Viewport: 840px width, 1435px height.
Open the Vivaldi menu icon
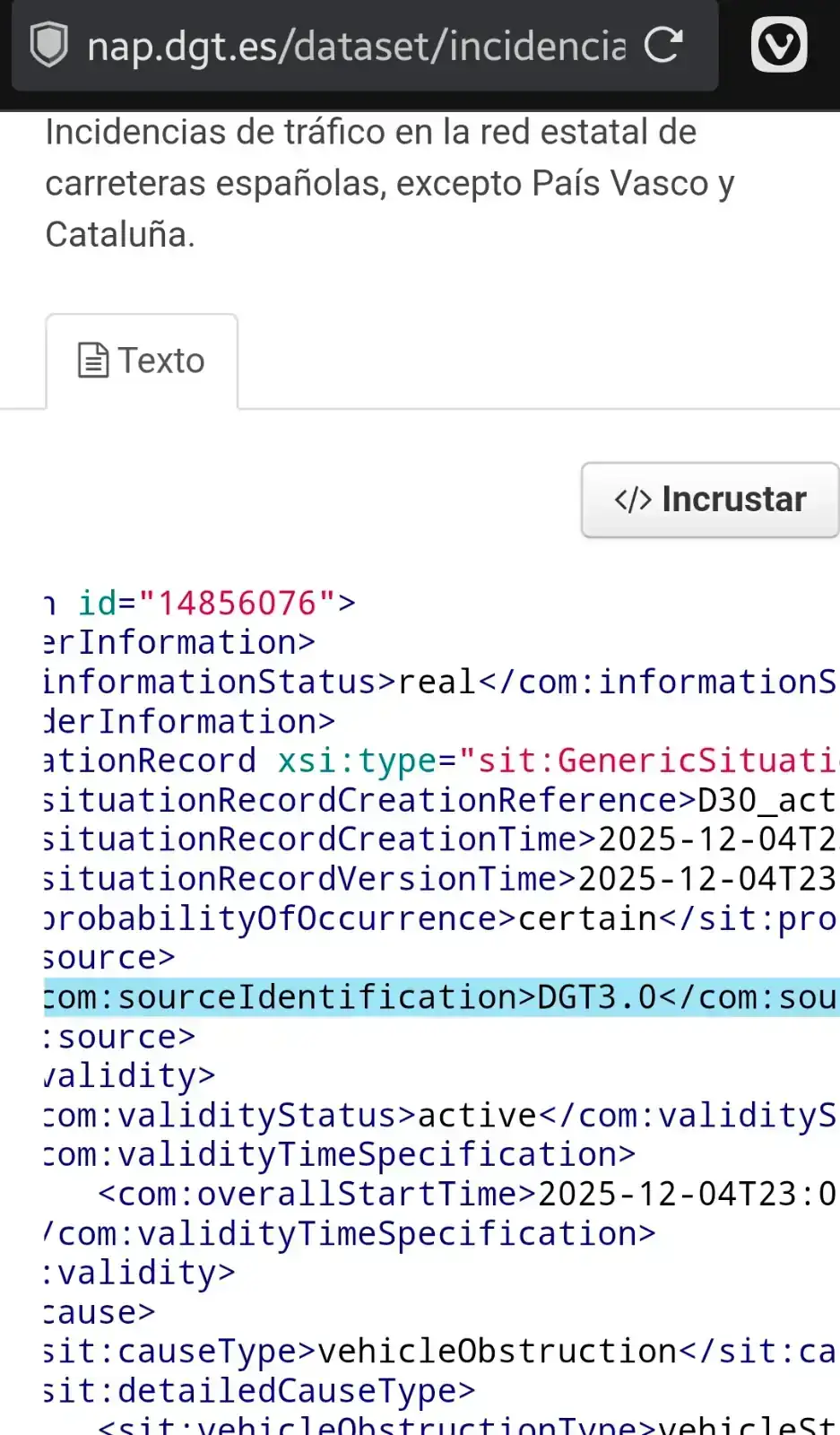pos(778,45)
